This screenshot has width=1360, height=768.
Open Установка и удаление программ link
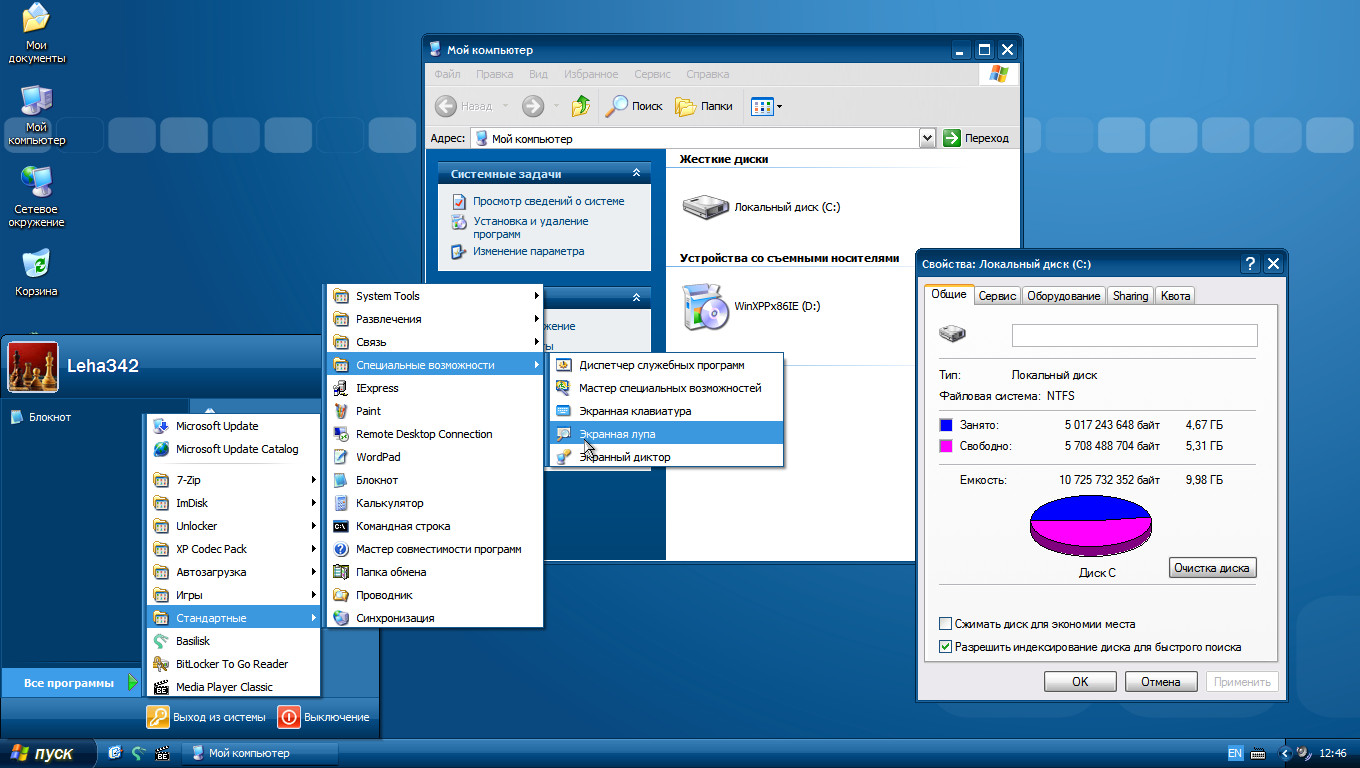point(531,228)
